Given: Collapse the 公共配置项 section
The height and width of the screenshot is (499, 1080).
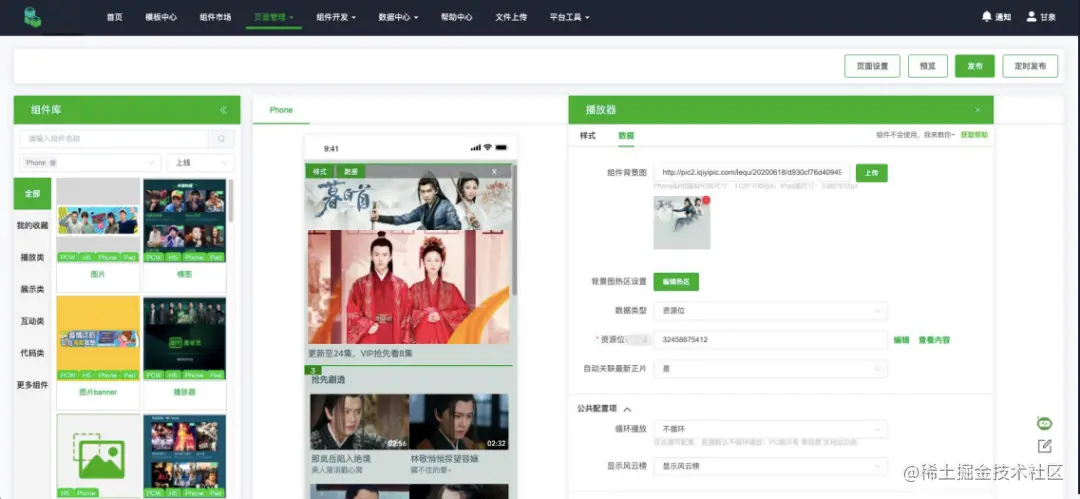Looking at the screenshot, I should 627,409.
